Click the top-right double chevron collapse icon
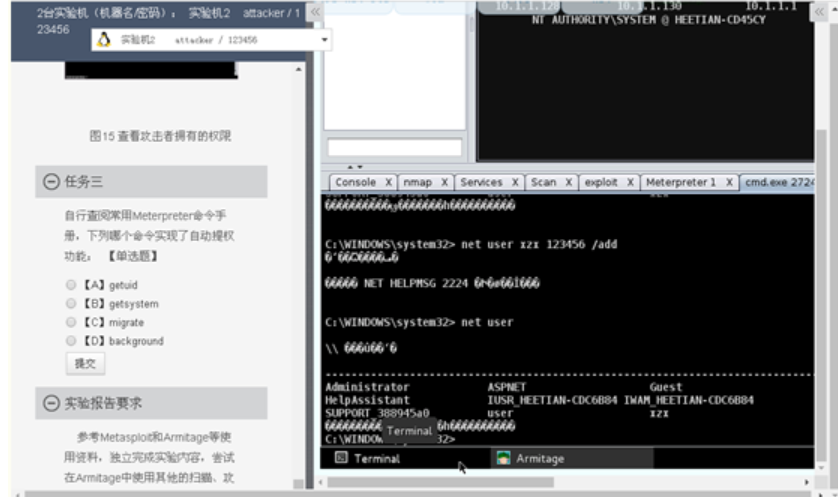Screen dimensions: 838x497 (819, 12)
